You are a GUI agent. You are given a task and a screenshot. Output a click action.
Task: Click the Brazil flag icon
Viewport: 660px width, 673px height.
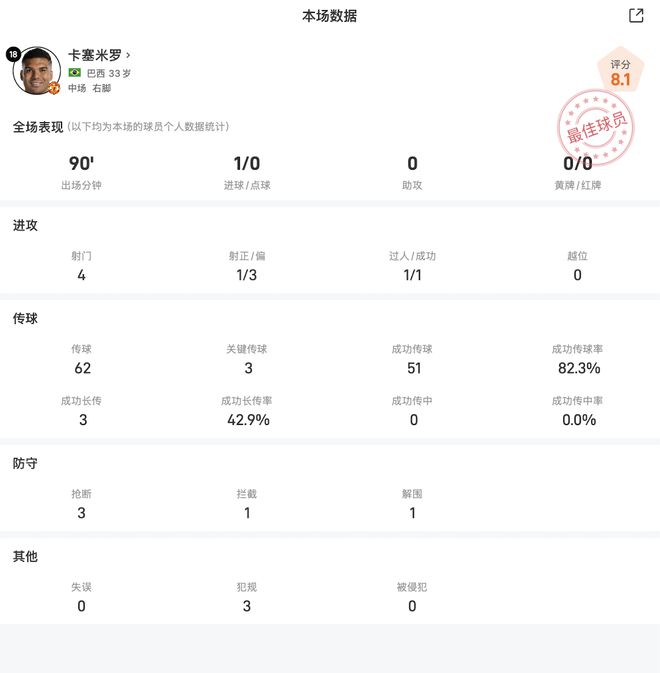[75, 73]
